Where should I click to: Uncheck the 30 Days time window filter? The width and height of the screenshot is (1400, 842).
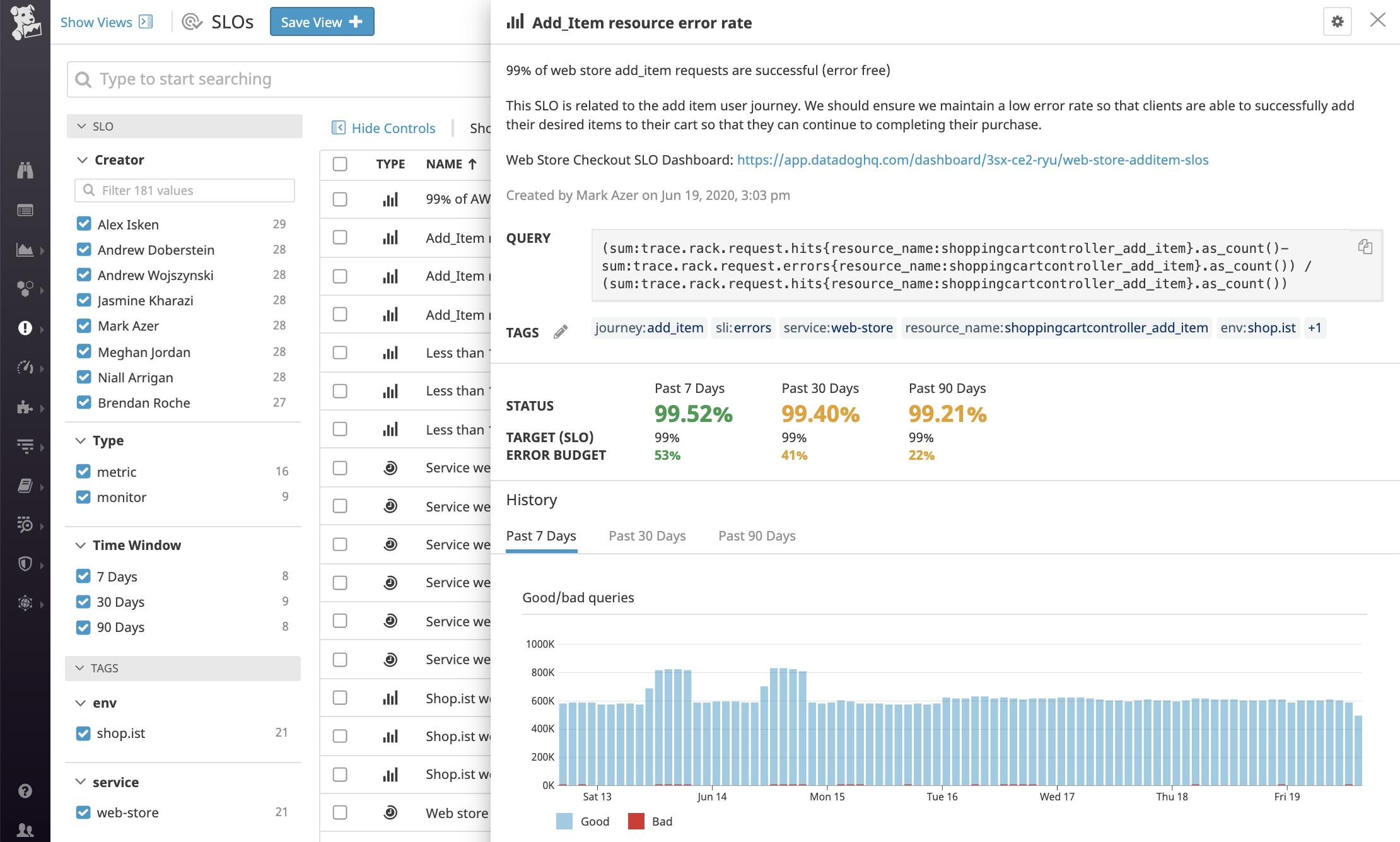tap(85, 602)
